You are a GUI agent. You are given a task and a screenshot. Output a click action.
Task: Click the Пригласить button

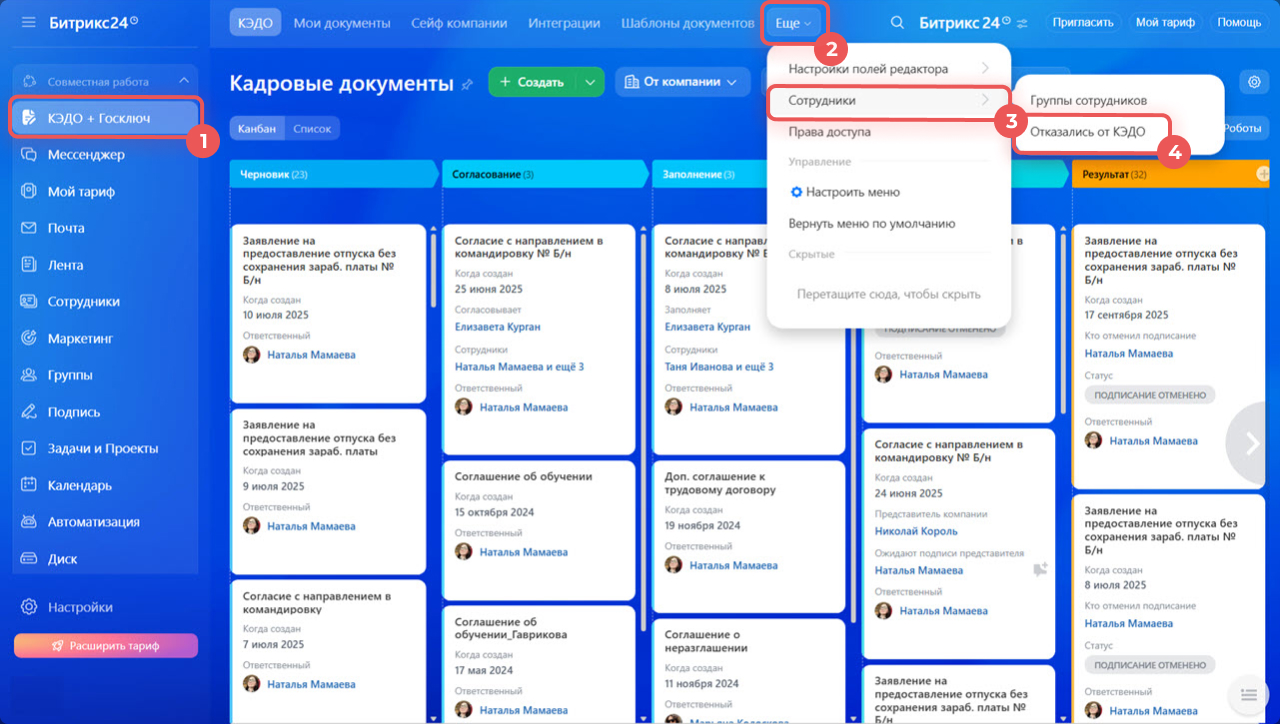(x=1082, y=22)
